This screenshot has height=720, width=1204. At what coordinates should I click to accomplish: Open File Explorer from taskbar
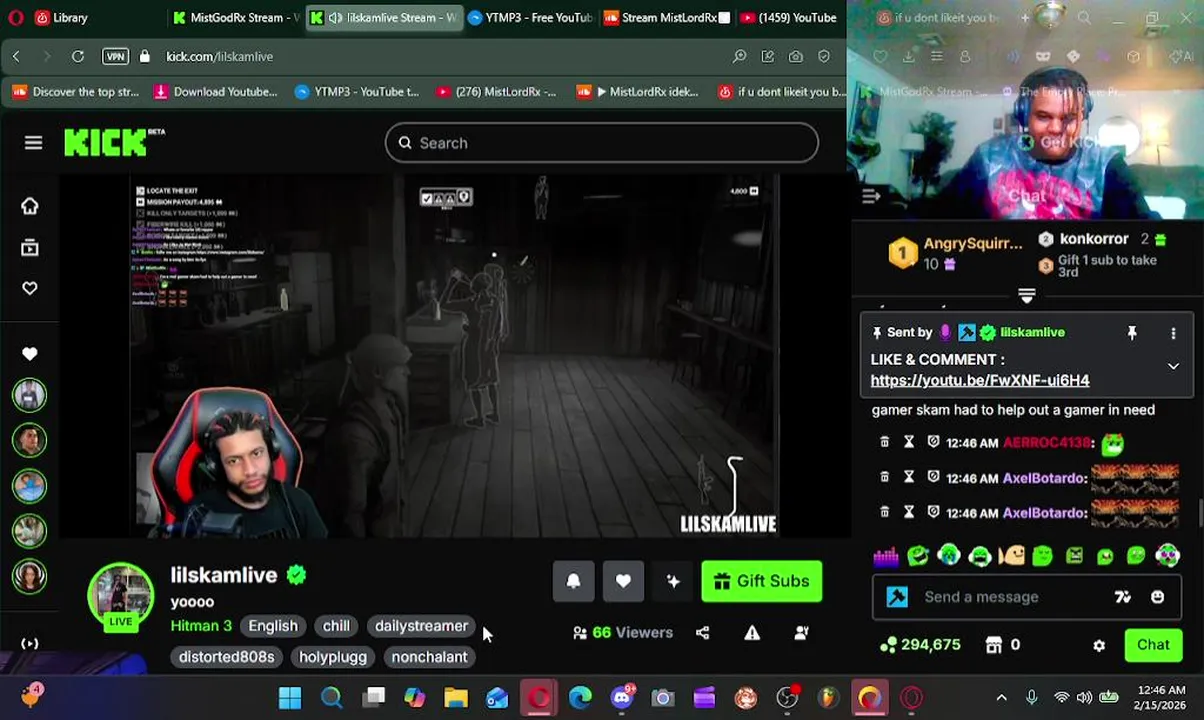(456, 698)
